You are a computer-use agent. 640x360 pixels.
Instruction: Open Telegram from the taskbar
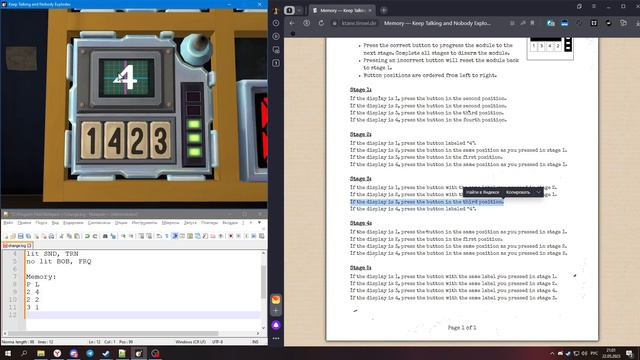coord(90,353)
